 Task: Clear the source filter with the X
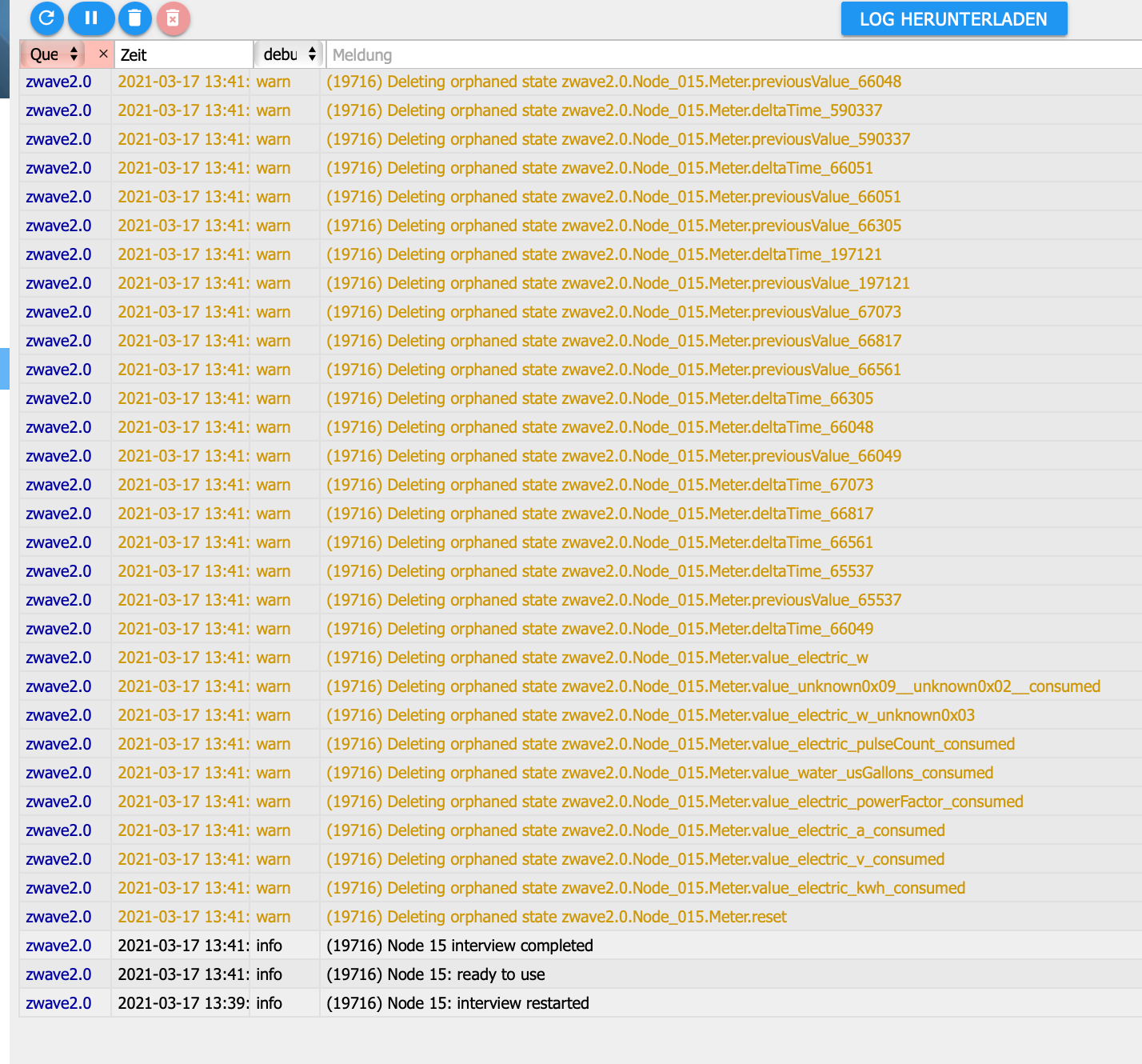pos(103,54)
